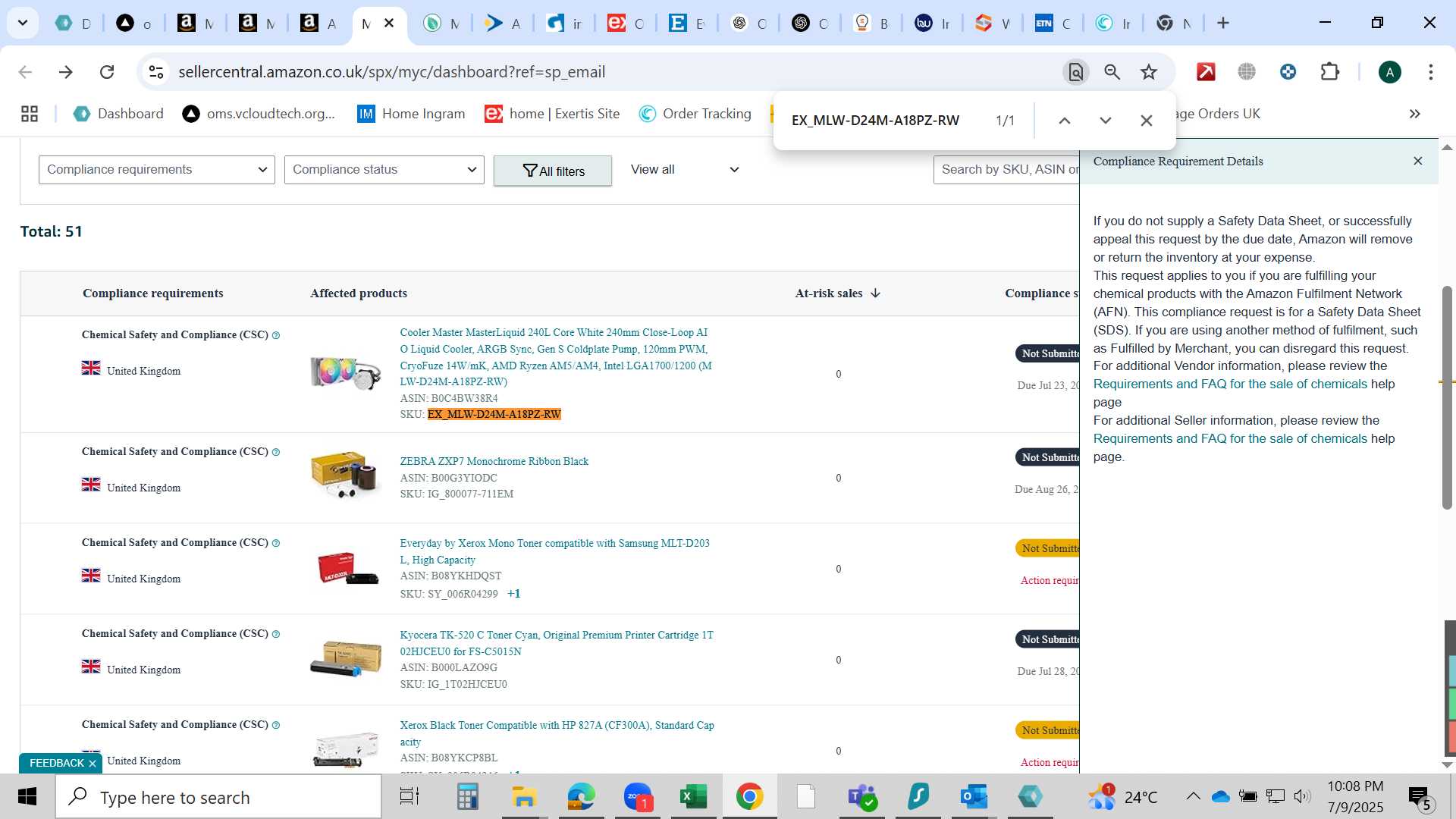Open File Explorer from the taskbar
Screen dimensions: 1456x819
point(523,796)
